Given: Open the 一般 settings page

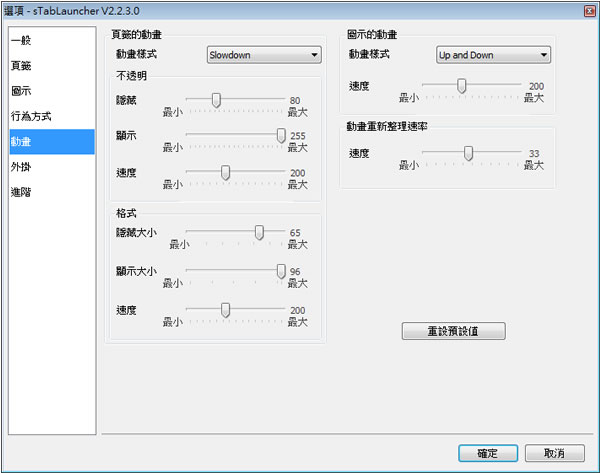Looking at the screenshot, I should [52, 40].
